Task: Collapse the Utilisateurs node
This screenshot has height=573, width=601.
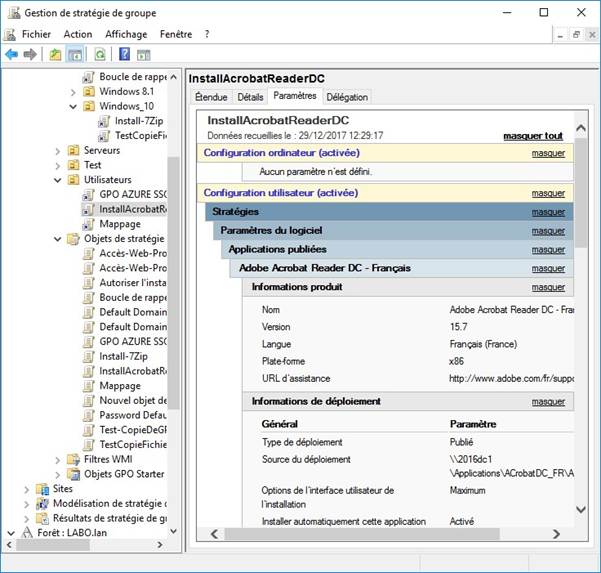Action: (58, 180)
